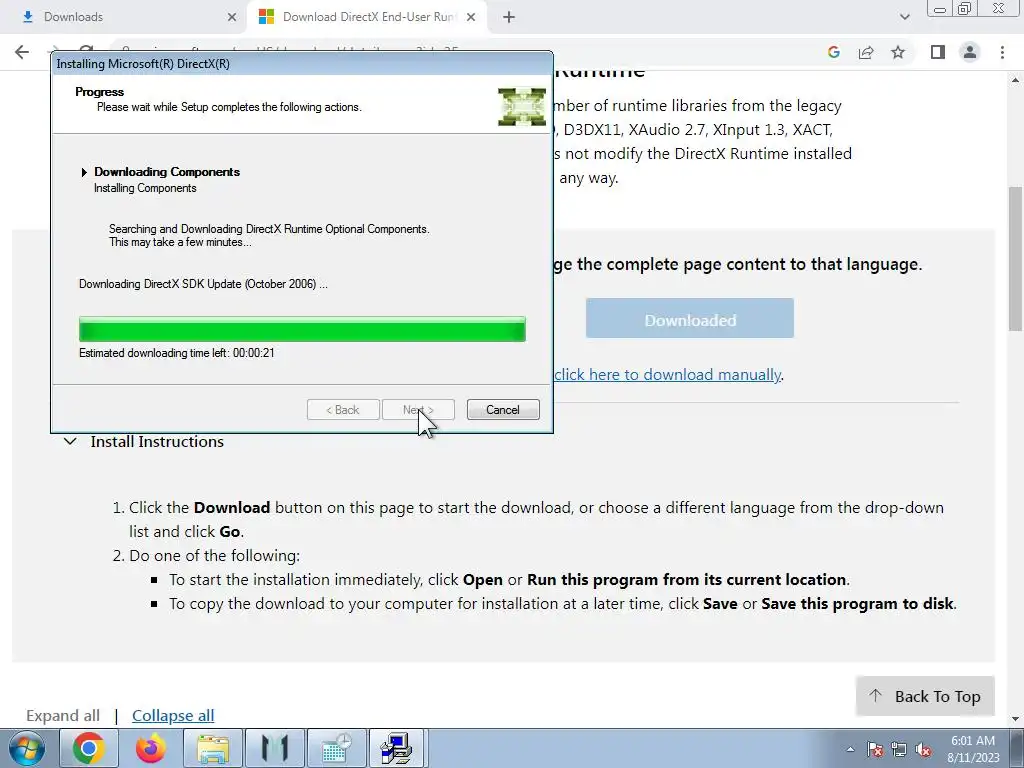Click the network tray icon
The width and height of the screenshot is (1024, 768).
tap(899, 750)
